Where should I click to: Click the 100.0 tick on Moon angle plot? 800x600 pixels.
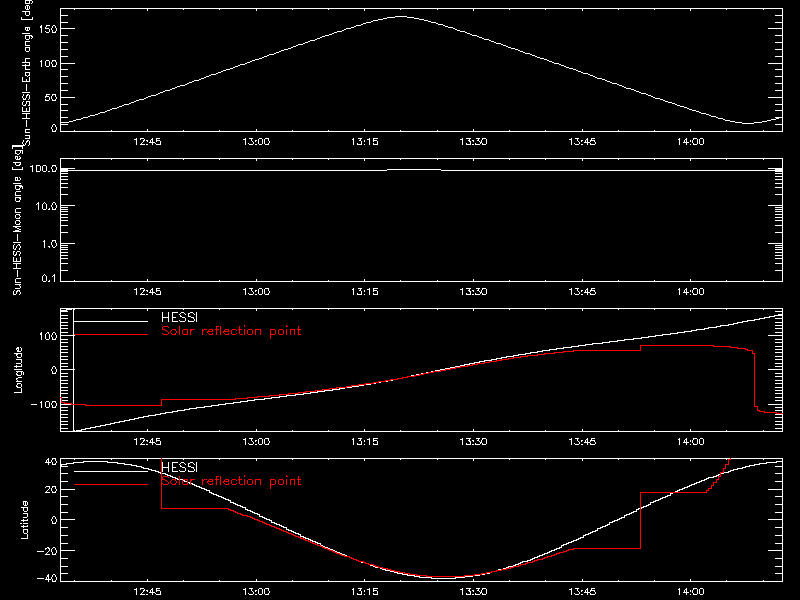[43, 168]
